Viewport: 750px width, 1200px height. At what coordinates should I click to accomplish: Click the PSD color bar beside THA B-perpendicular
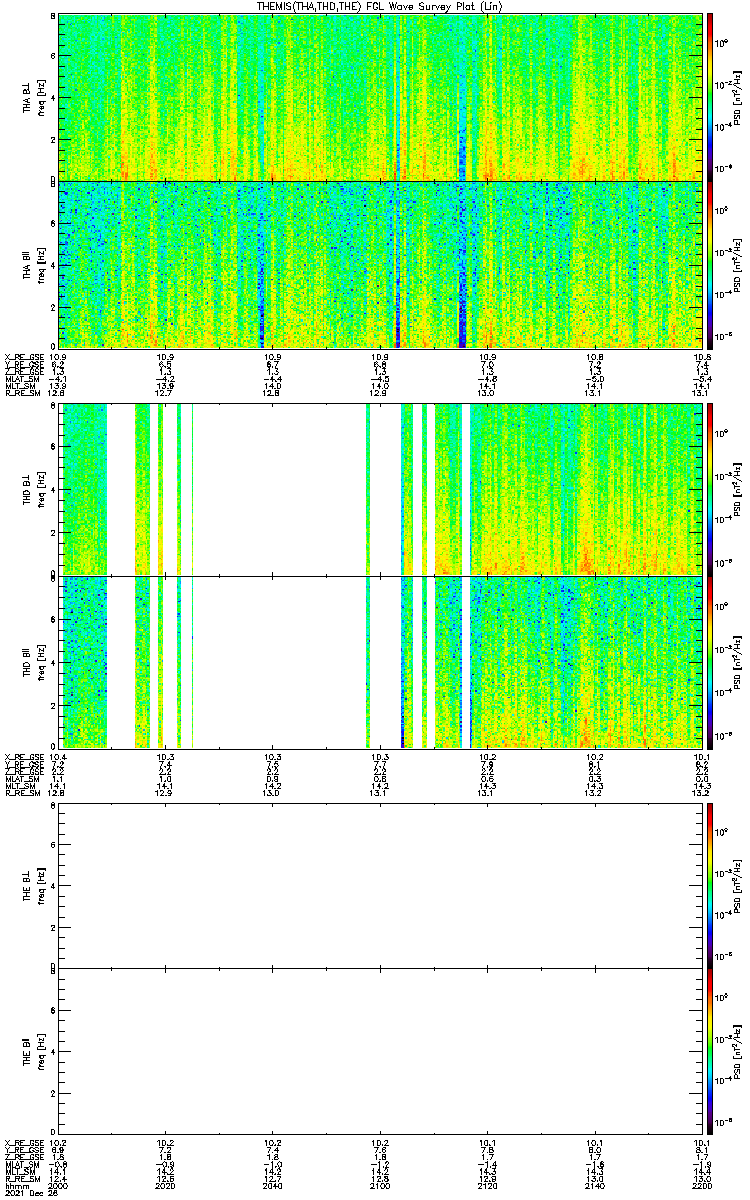click(x=710, y=97)
